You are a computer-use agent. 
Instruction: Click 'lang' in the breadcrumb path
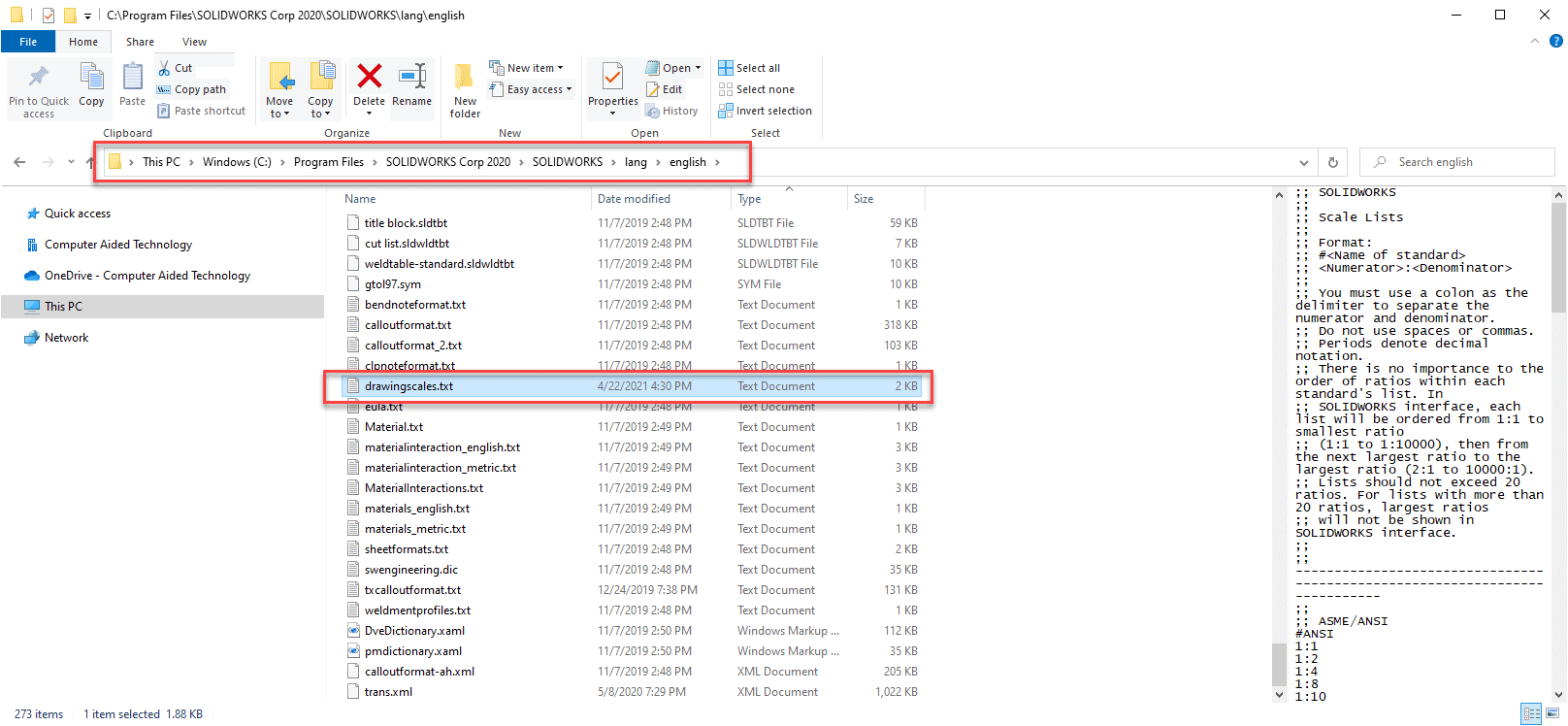pyautogui.click(x=636, y=162)
